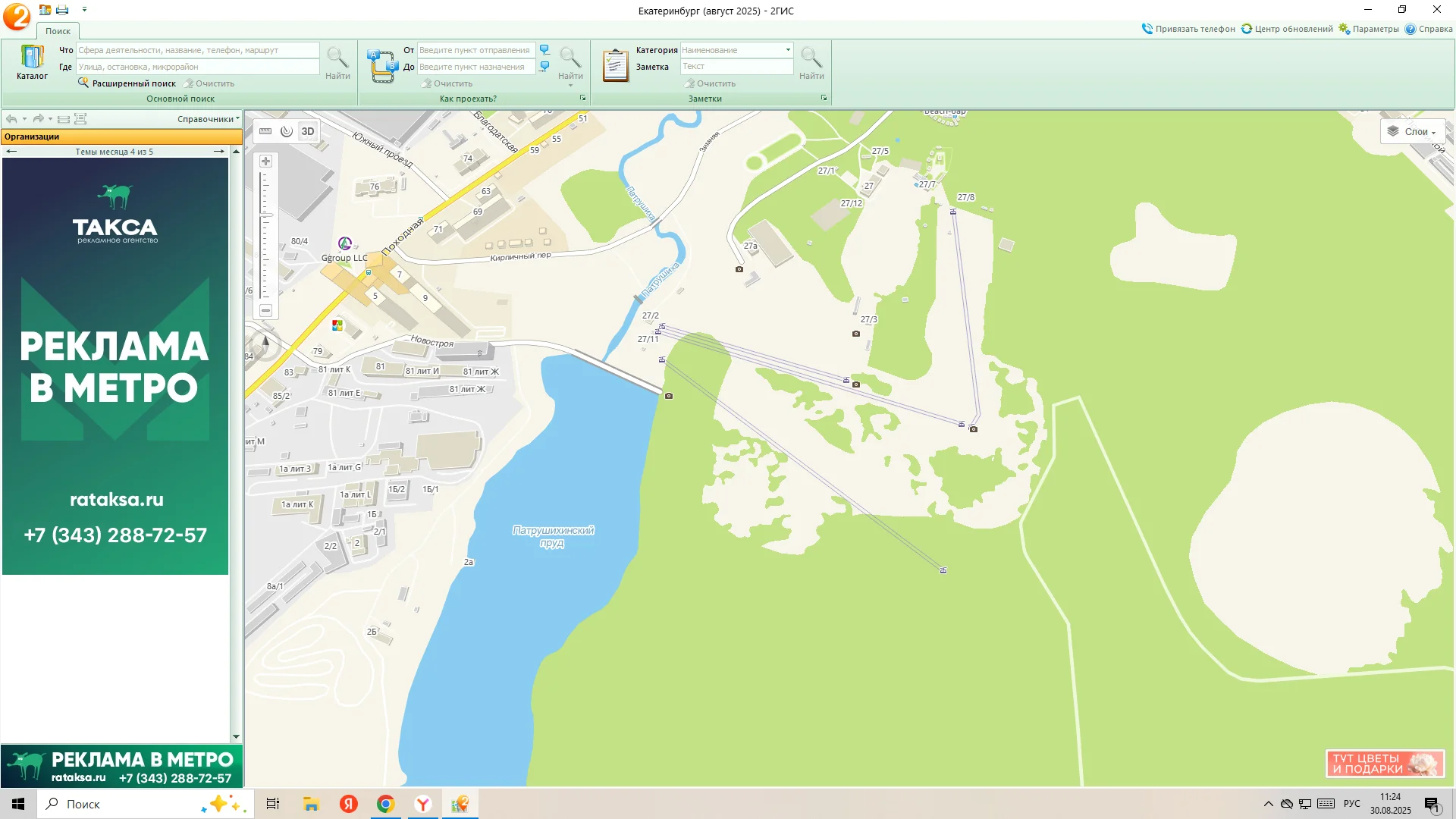Click the route planner A-B icon
Image resolution: width=1456 pixels, height=819 pixels.
tap(382, 65)
